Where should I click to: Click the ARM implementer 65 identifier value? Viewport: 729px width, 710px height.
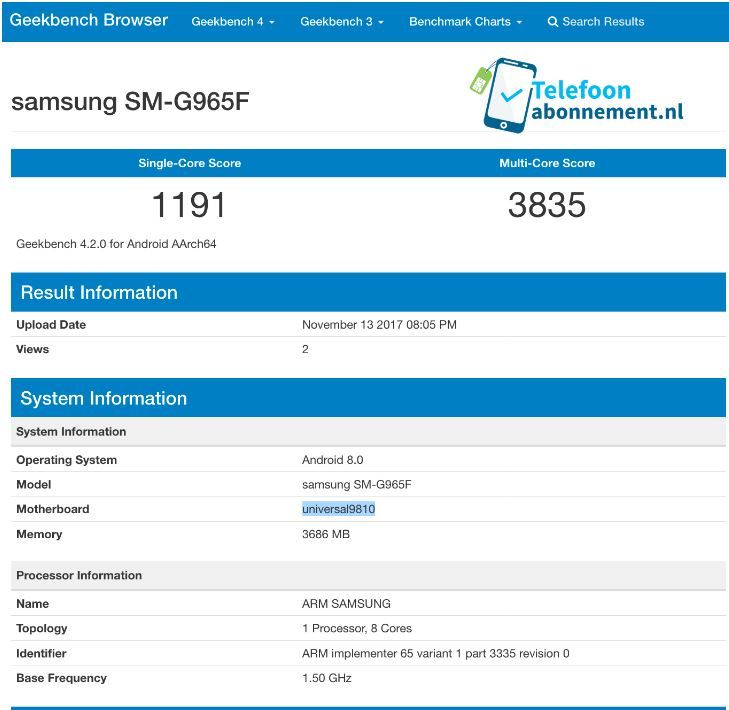[435, 653]
